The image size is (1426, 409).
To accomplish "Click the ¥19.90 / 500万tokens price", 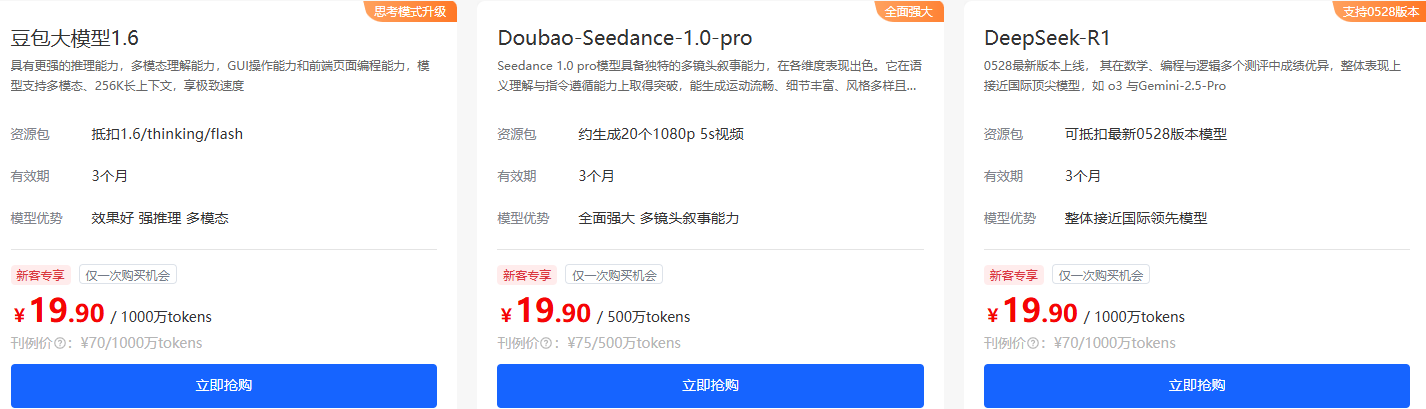I will 594,313.
